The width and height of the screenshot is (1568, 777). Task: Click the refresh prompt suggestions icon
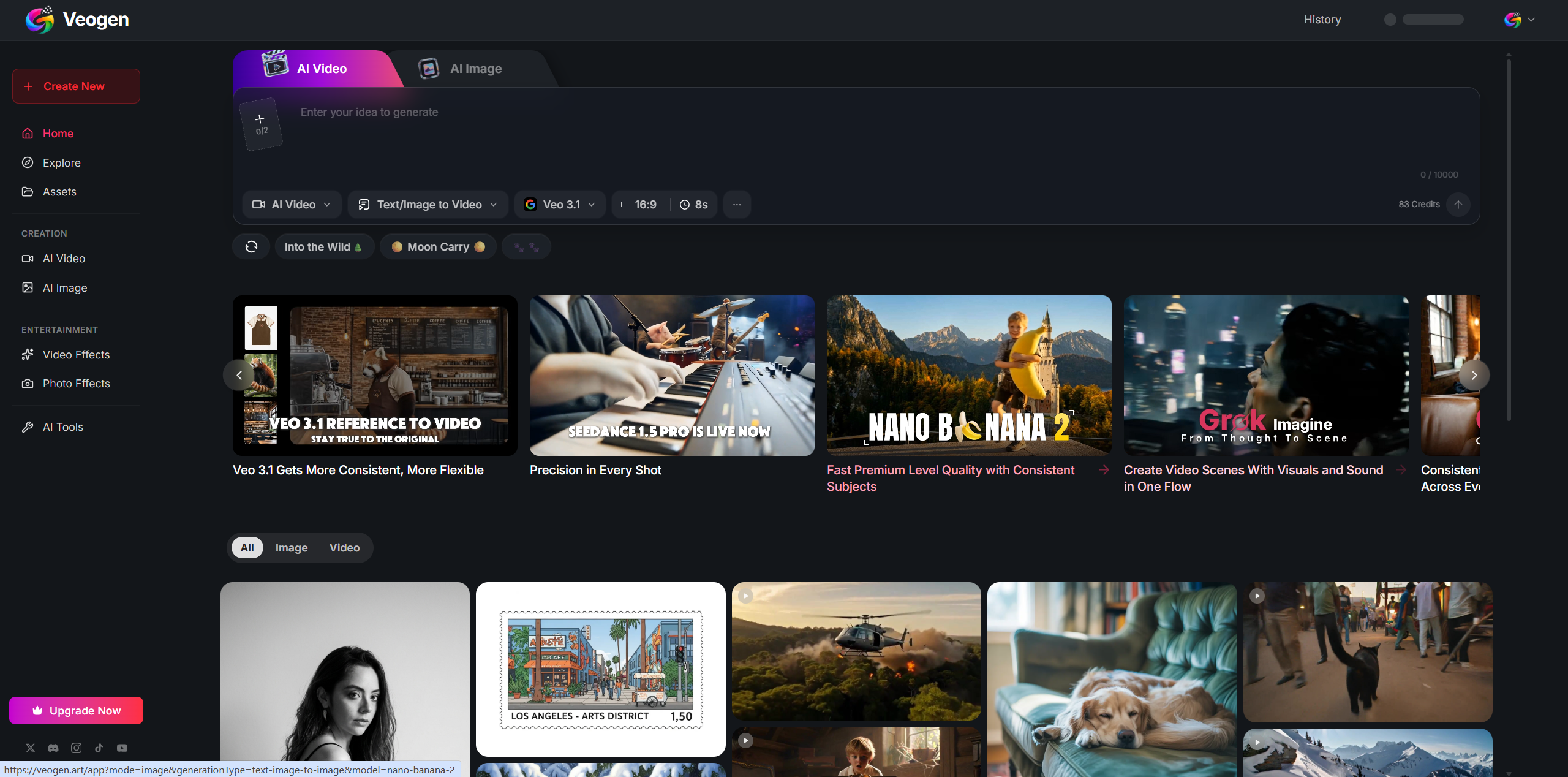(251, 247)
